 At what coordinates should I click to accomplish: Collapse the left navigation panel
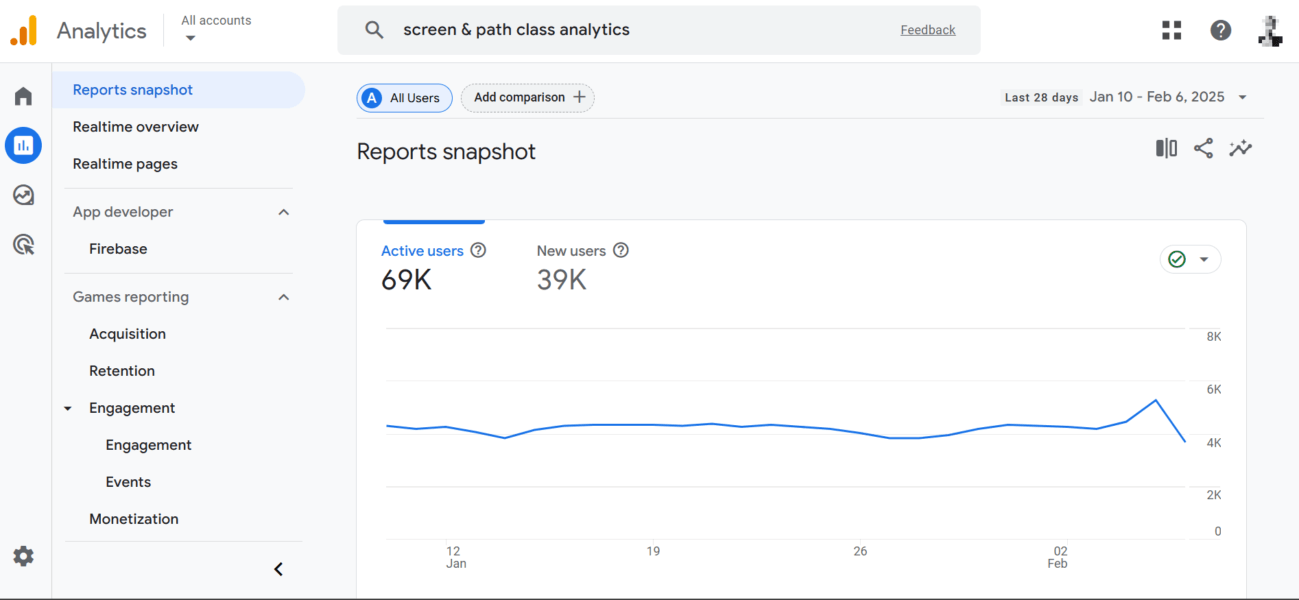[x=278, y=568]
